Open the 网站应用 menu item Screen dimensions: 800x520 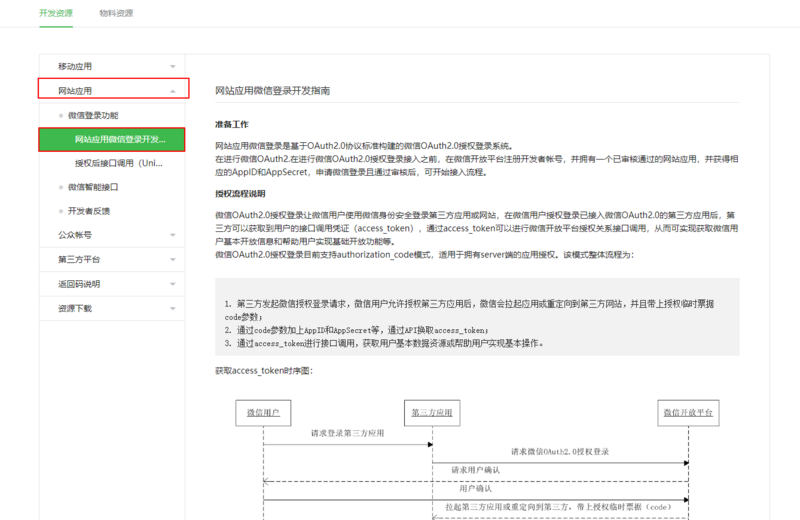(113, 89)
